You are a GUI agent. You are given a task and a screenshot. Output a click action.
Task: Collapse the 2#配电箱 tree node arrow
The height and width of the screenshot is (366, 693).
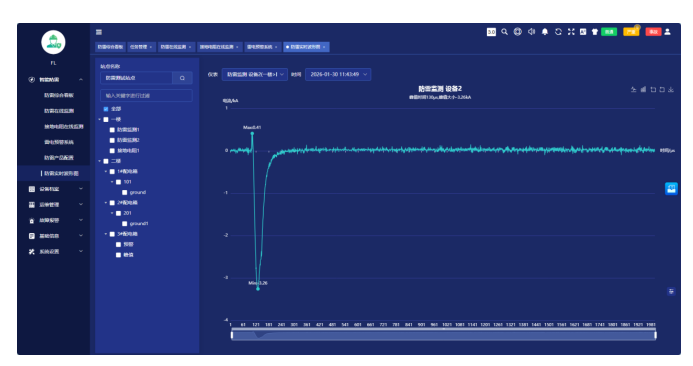[106, 202]
